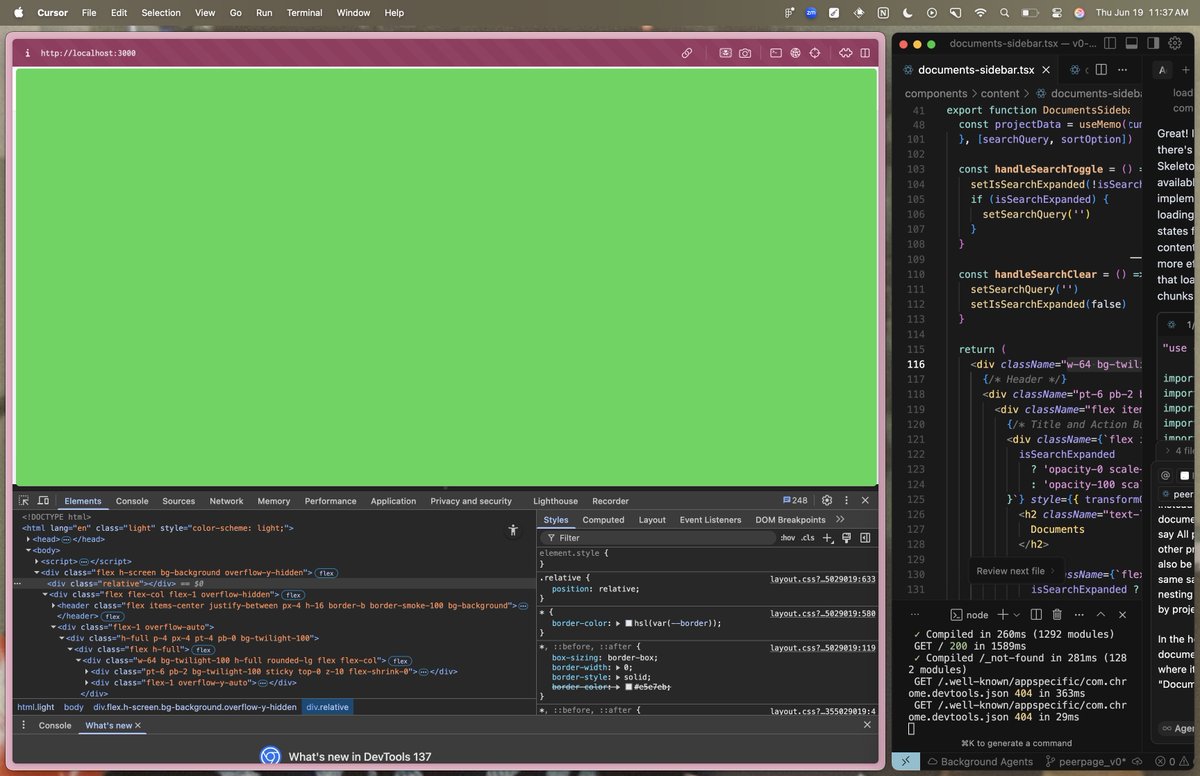Open the Performance panel
The height and width of the screenshot is (776, 1200).
click(x=330, y=501)
